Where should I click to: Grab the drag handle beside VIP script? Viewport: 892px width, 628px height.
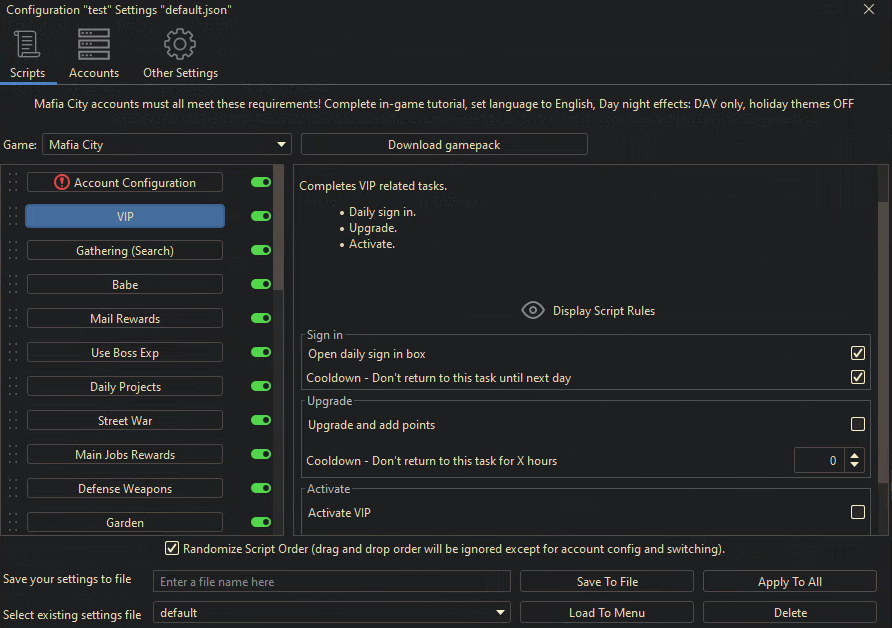pyautogui.click(x=13, y=216)
